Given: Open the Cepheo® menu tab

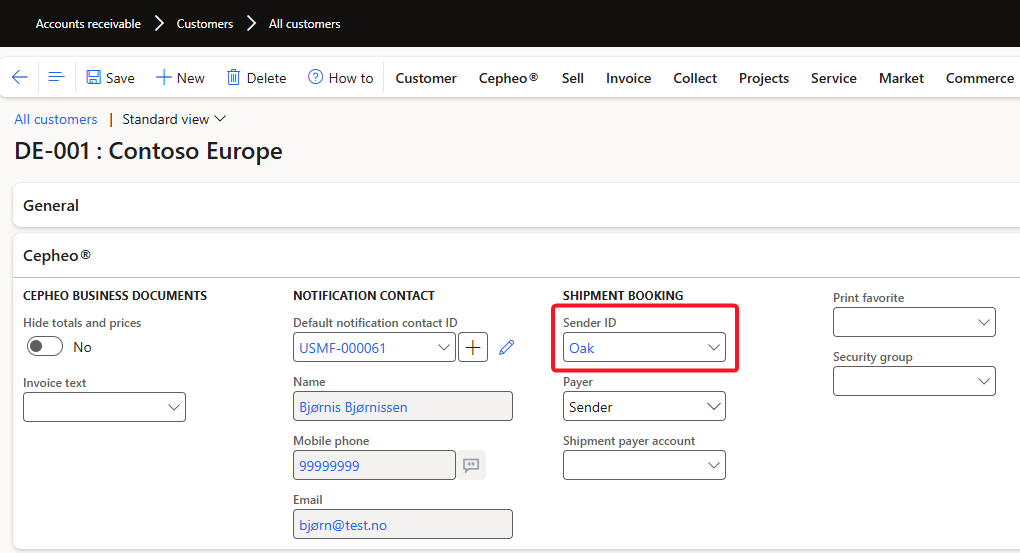Looking at the screenshot, I should point(508,78).
